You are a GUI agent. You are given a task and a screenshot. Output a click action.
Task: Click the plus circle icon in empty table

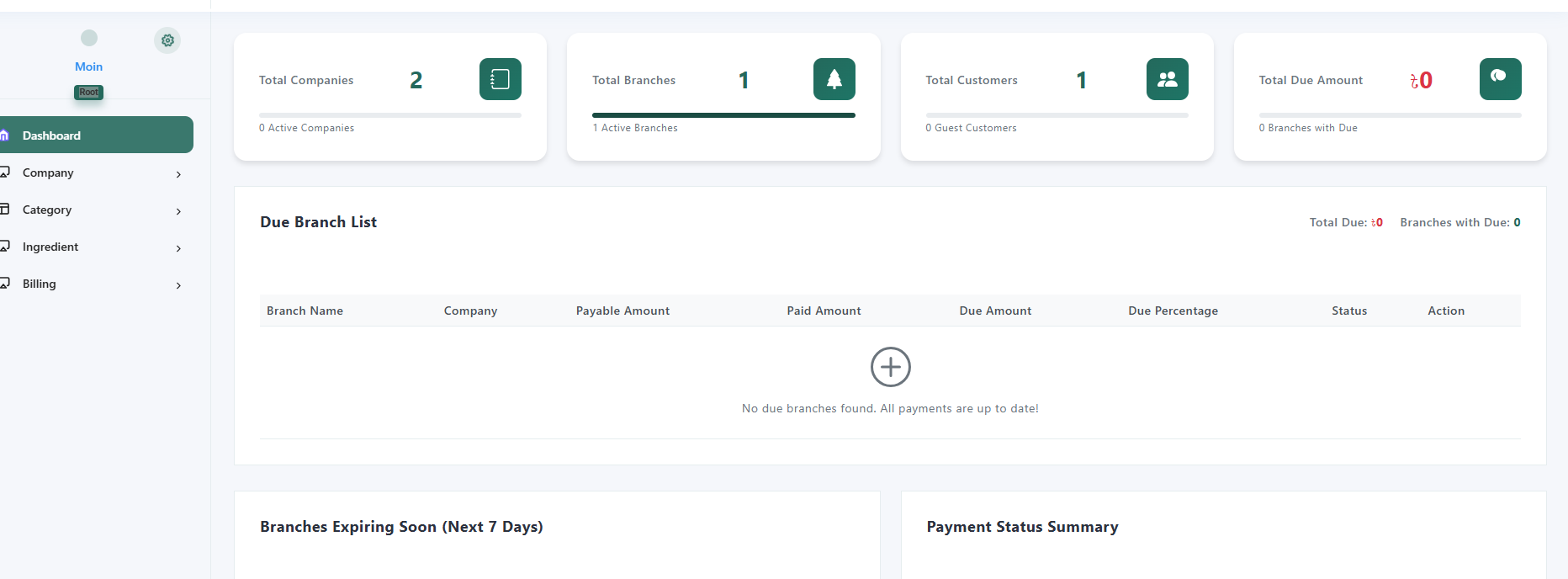[x=891, y=367]
